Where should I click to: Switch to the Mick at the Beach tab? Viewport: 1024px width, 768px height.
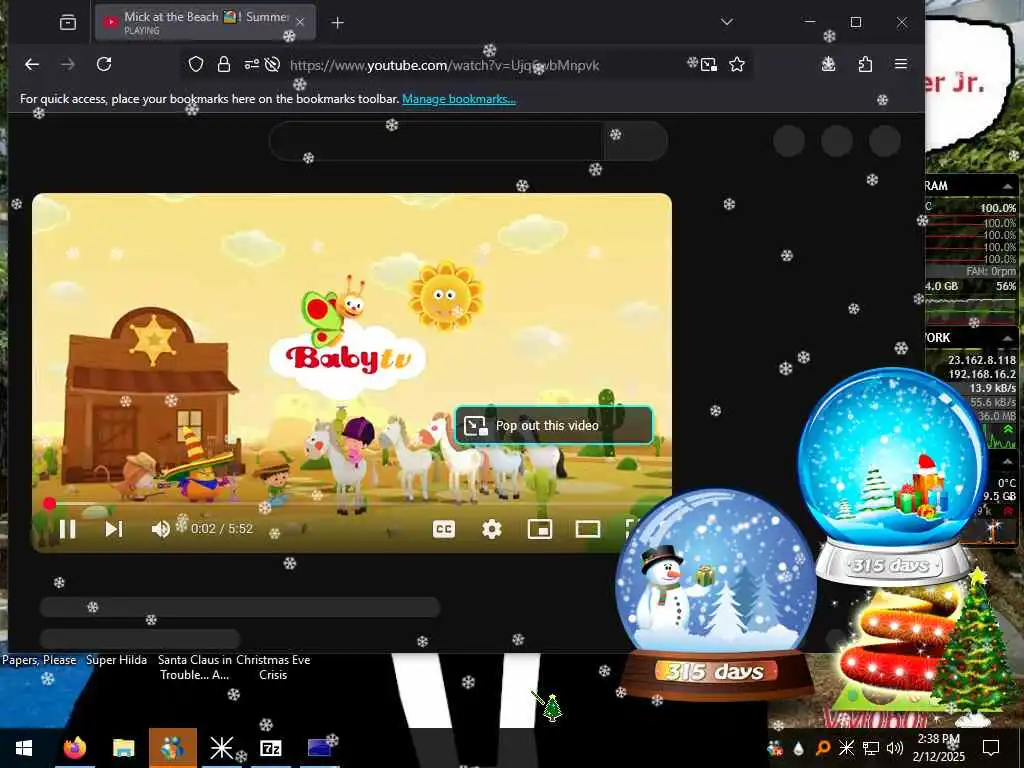(x=205, y=22)
